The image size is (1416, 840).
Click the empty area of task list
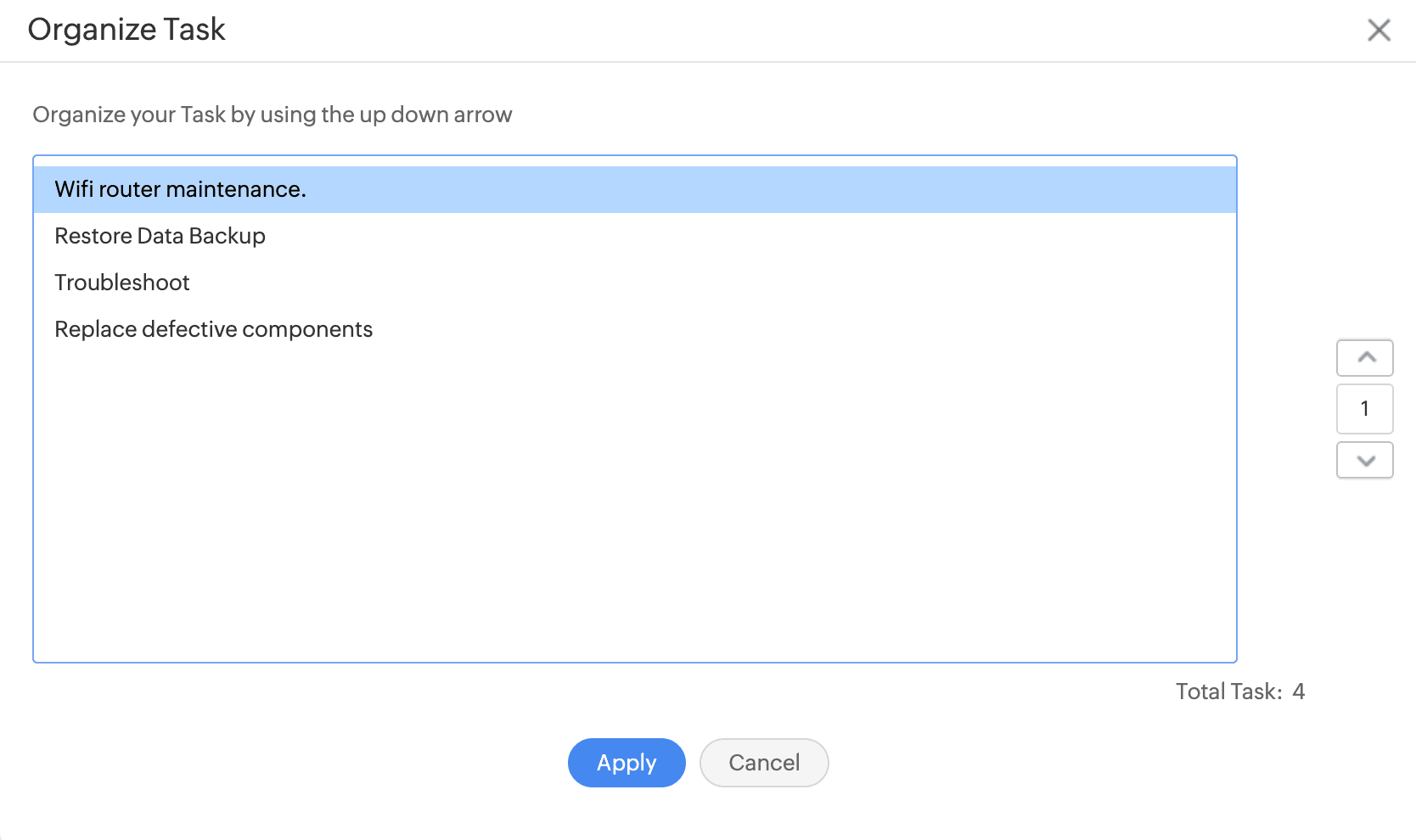634,509
